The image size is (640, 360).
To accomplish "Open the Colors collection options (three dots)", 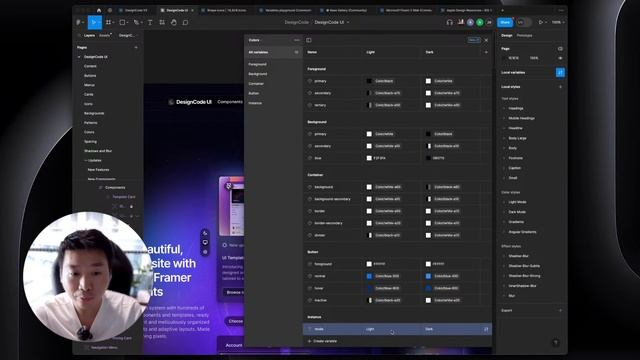I will pyautogui.click(x=296, y=40).
